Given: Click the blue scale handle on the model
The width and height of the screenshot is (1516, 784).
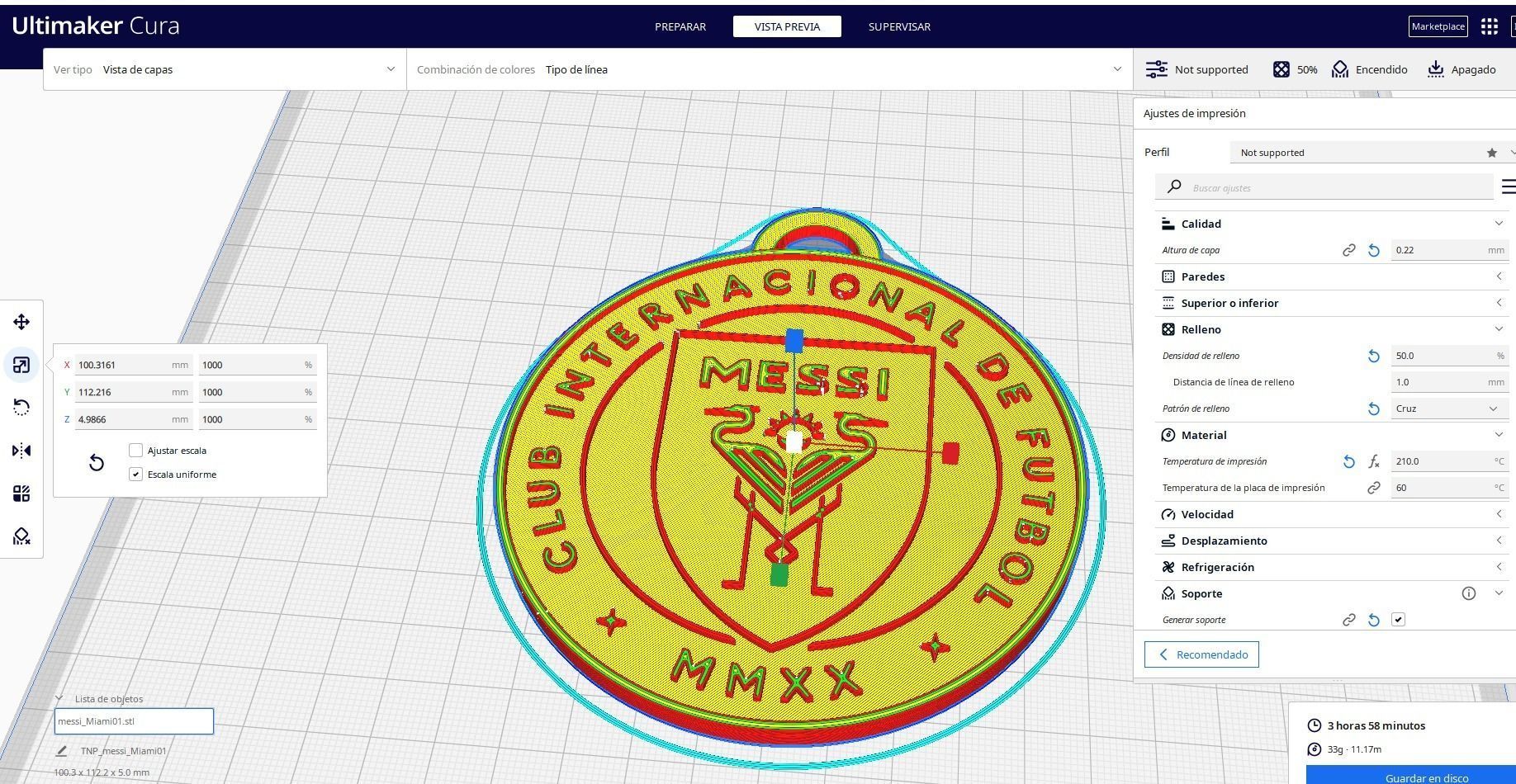Looking at the screenshot, I should 794,341.
